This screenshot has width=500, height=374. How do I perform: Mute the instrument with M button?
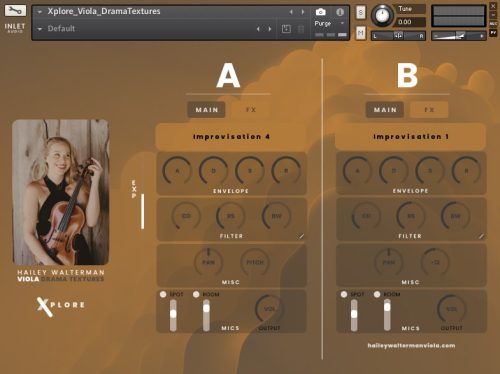click(x=360, y=33)
